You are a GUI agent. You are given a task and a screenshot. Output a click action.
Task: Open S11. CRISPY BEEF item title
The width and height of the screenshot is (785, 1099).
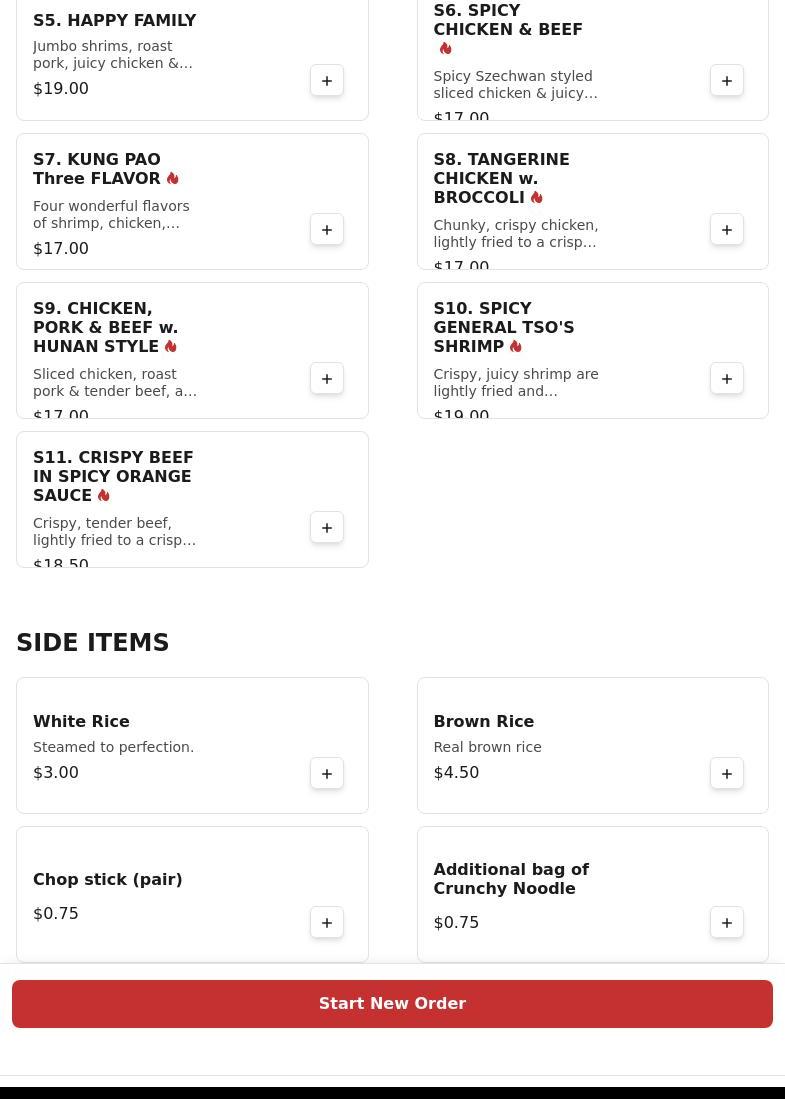point(113,476)
